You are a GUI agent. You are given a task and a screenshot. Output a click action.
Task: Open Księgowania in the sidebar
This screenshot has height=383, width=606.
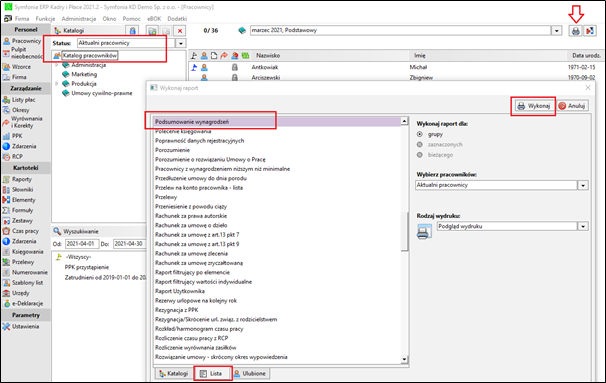[23, 252]
